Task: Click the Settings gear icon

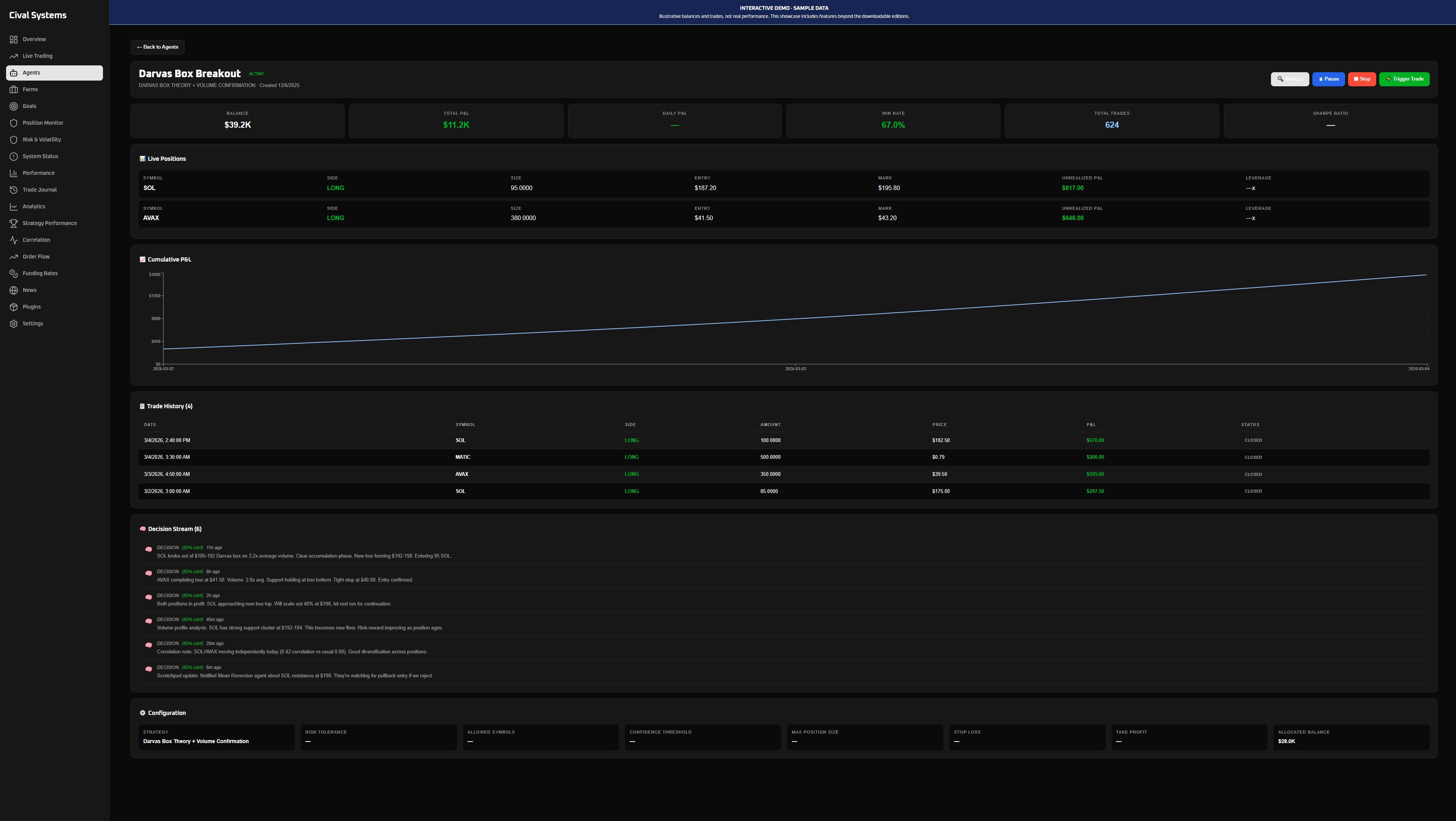Action: tap(14, 323)
